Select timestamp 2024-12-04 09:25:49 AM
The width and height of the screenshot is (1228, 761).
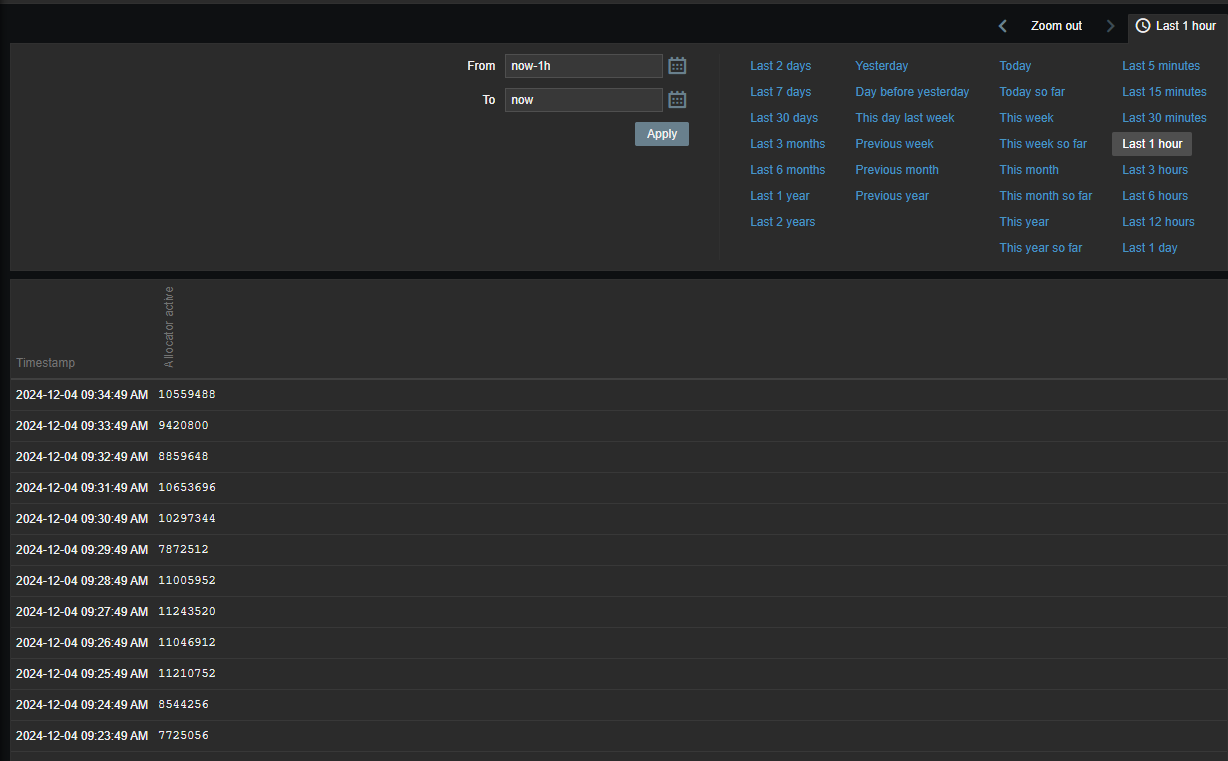[x=82, y=674]
